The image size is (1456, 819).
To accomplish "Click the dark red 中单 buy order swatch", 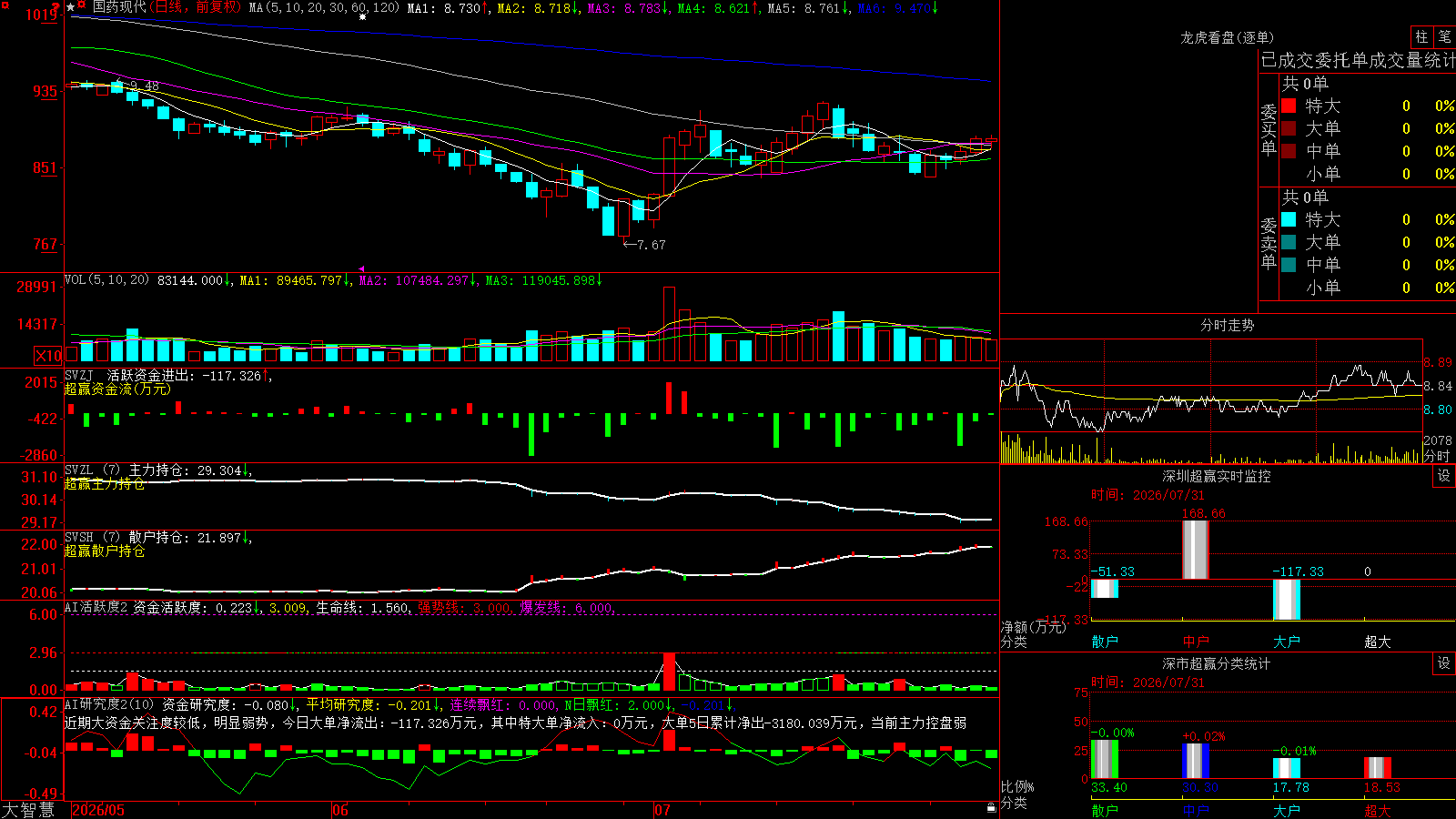I will coord(1289,151).
